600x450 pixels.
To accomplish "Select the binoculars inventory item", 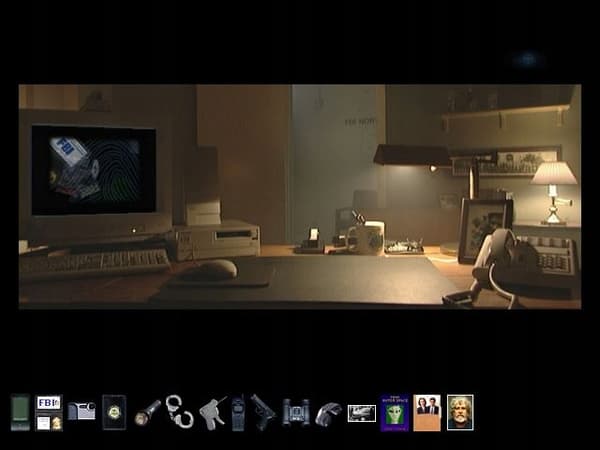I will click(x=296, y=412).
